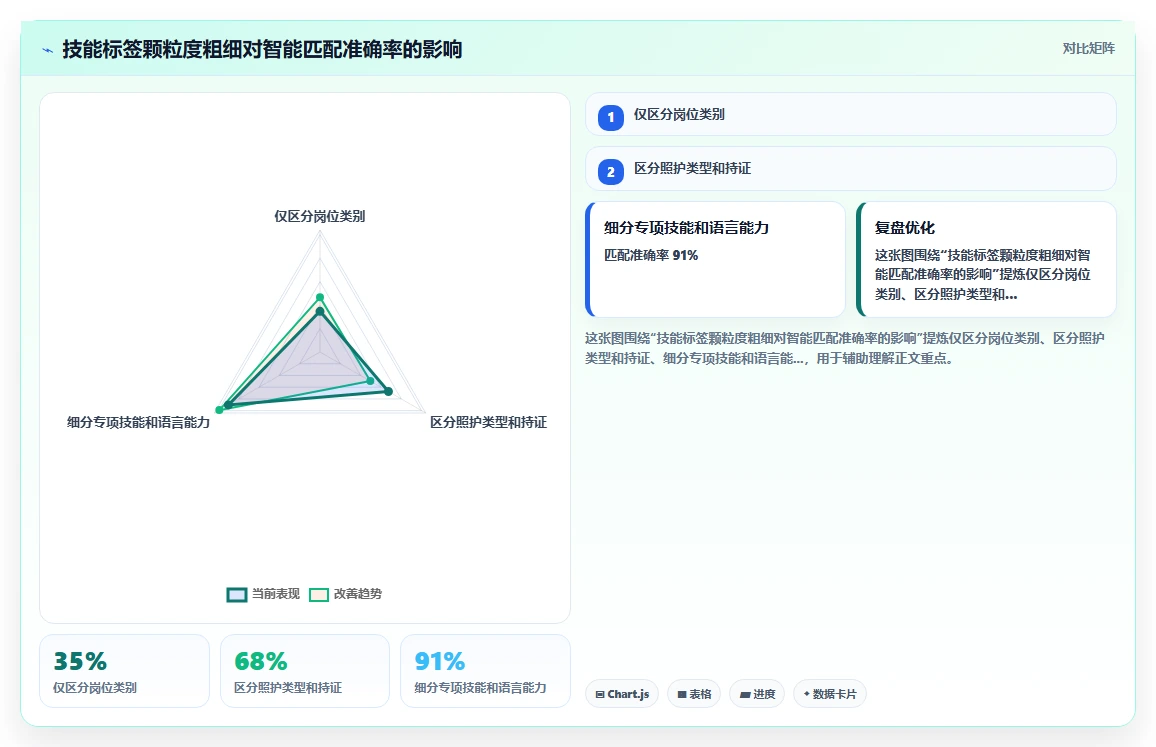Click the 细分专项技能和语言能力 caption under 91%

click(x=480, y=687)
